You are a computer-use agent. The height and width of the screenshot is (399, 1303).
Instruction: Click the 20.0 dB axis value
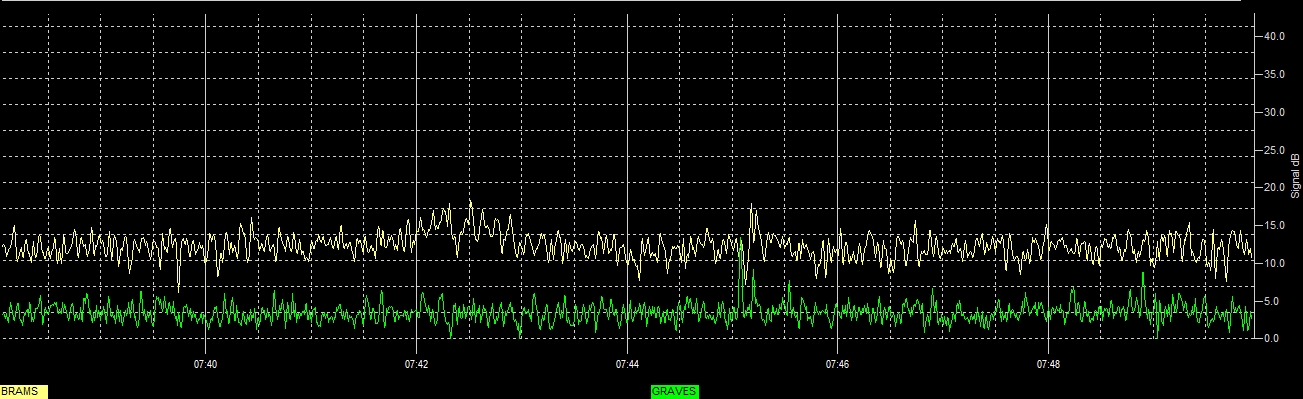click(1274, 187)
